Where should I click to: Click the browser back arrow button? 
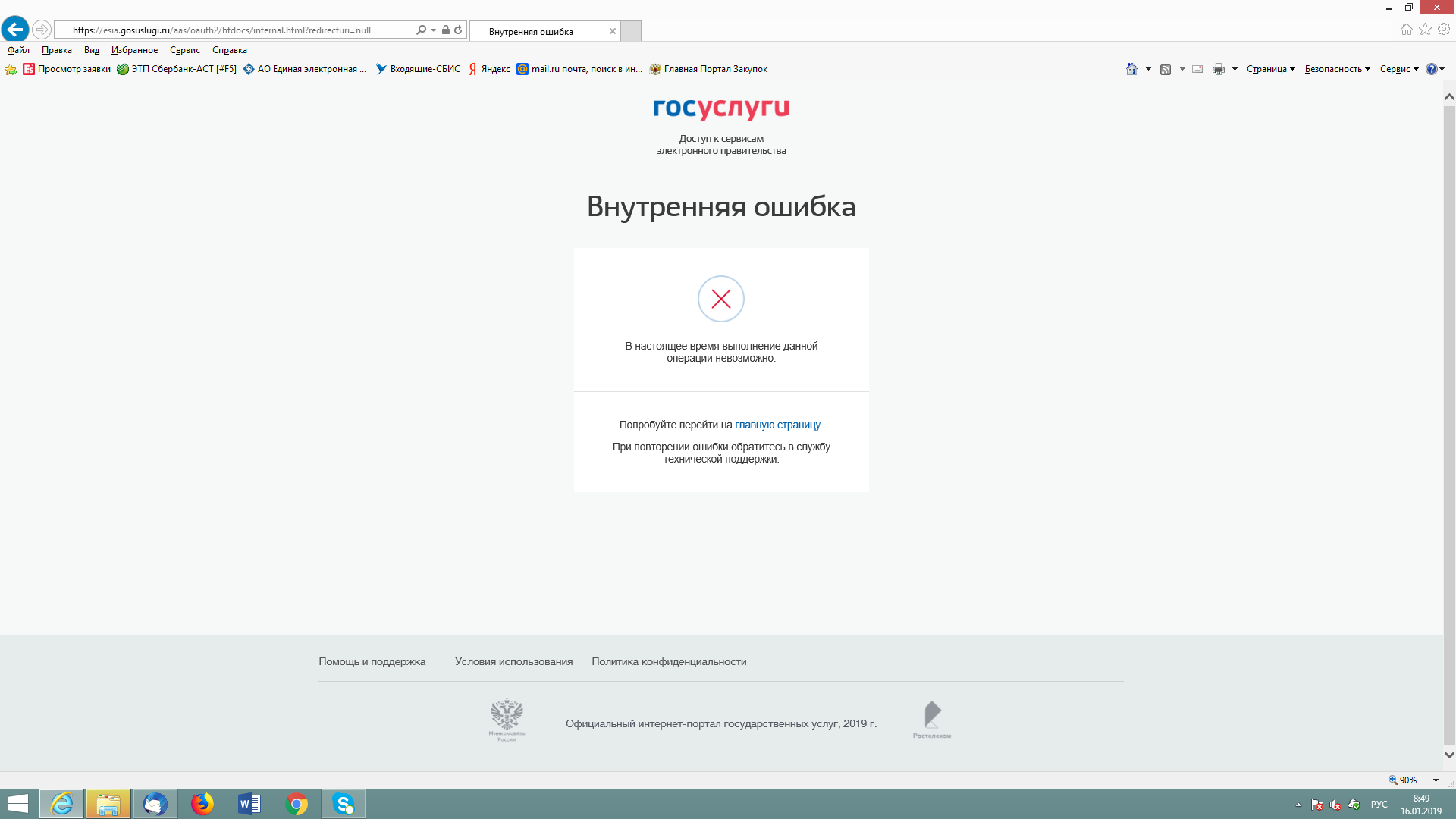click(15, 30)
